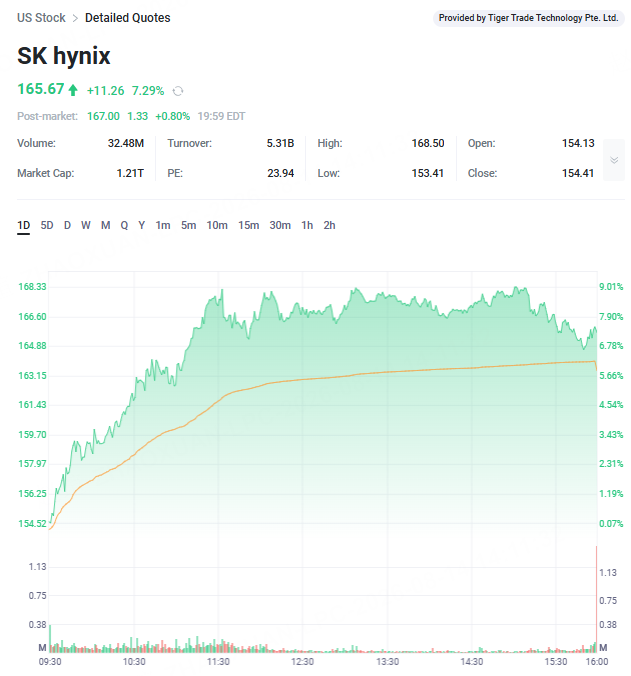Click the 16:00 time axis label

pyautogui.click(x=597, y=662)
